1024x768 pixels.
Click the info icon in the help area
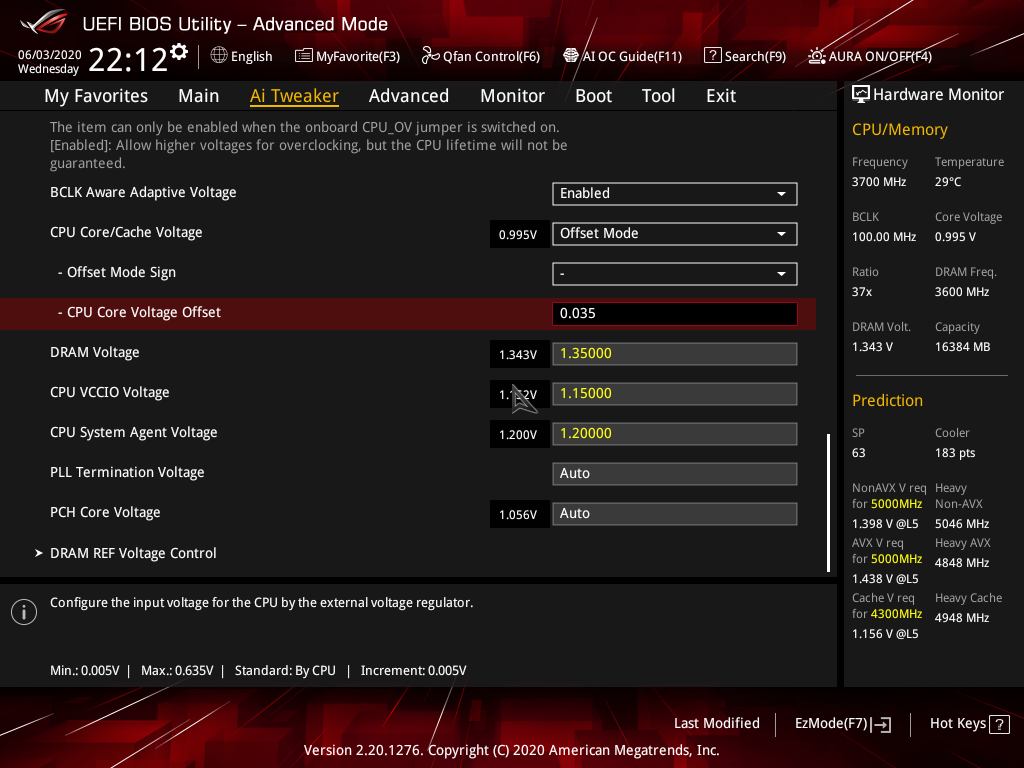(x=23, y=611)
